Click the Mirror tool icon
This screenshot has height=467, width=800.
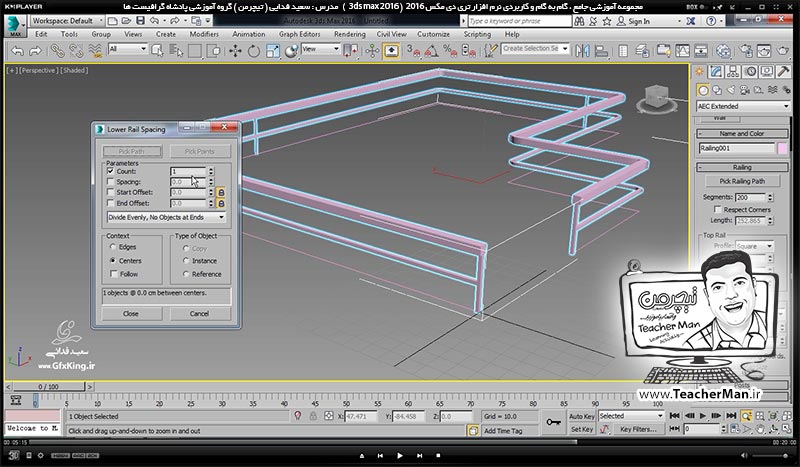582,51
